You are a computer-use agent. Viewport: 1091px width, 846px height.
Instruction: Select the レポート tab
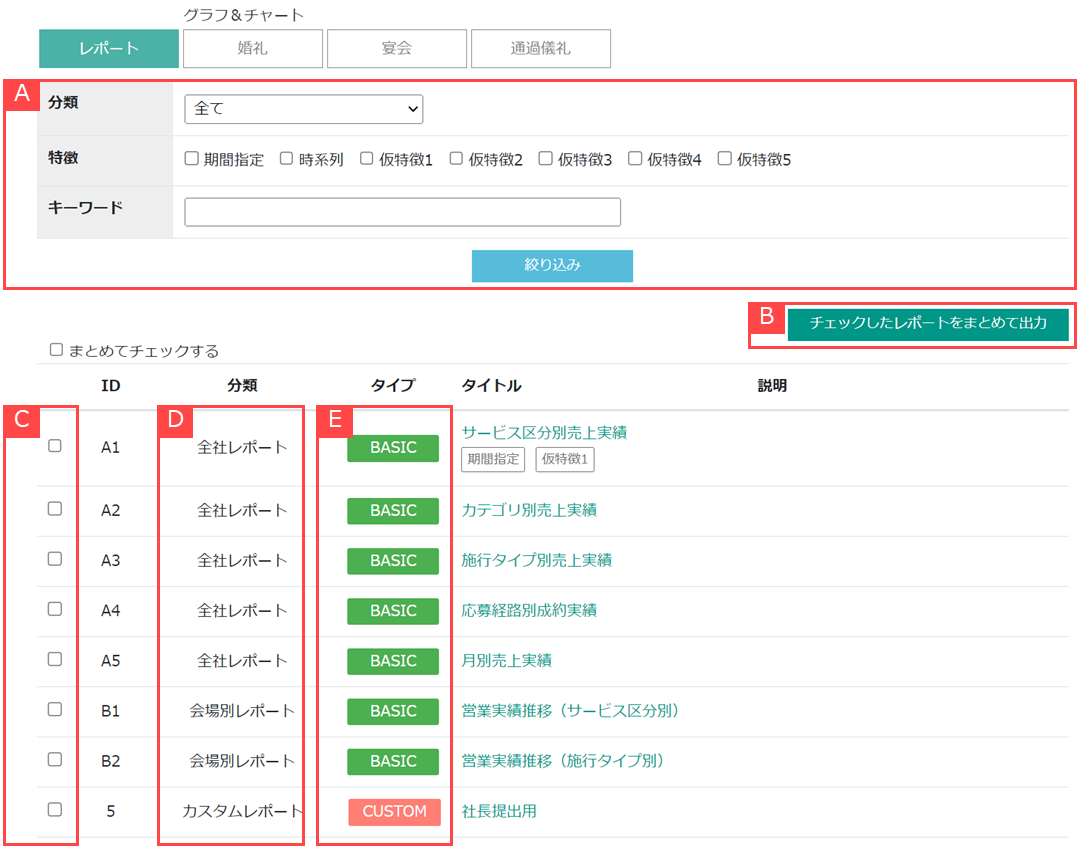(109, 48)
